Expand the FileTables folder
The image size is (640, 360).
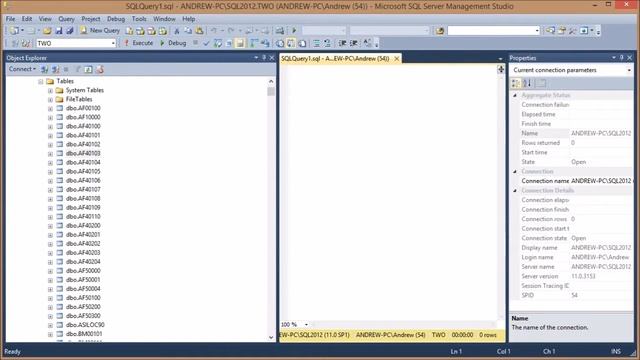pos(50,100)
